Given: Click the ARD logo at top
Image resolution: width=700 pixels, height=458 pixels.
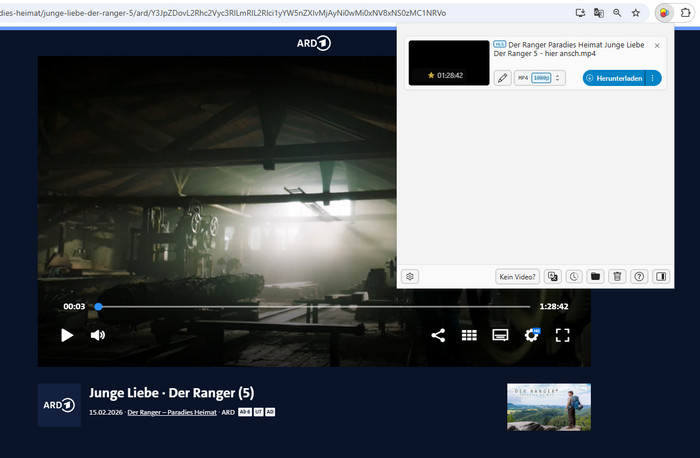Looking at the screenshot, I should point(314,43).
